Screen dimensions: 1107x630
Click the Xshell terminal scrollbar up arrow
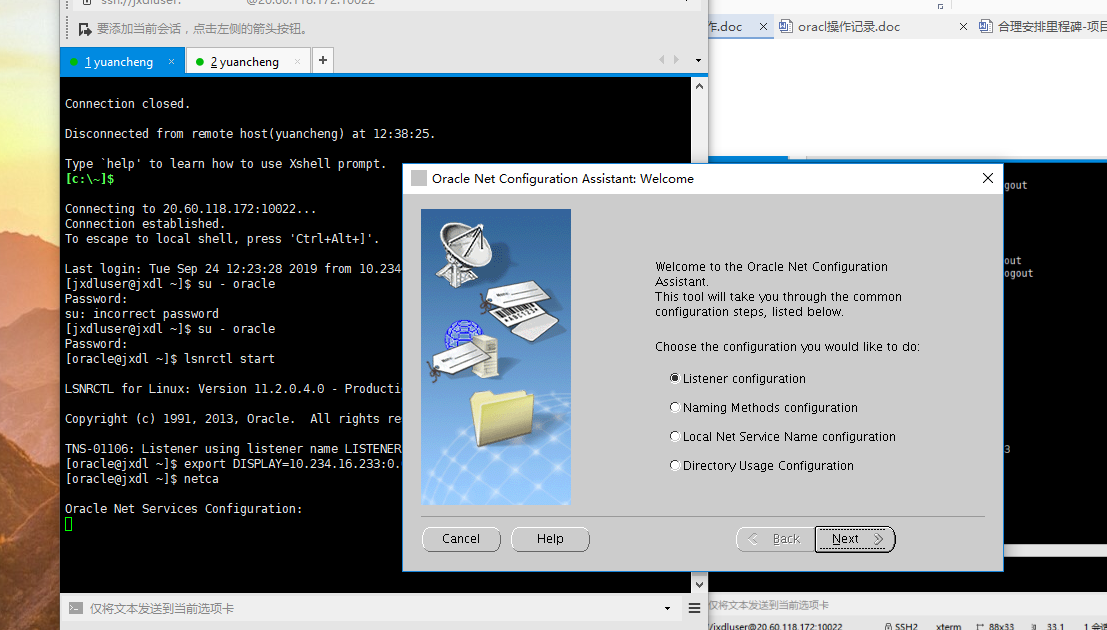pos(699,86)
